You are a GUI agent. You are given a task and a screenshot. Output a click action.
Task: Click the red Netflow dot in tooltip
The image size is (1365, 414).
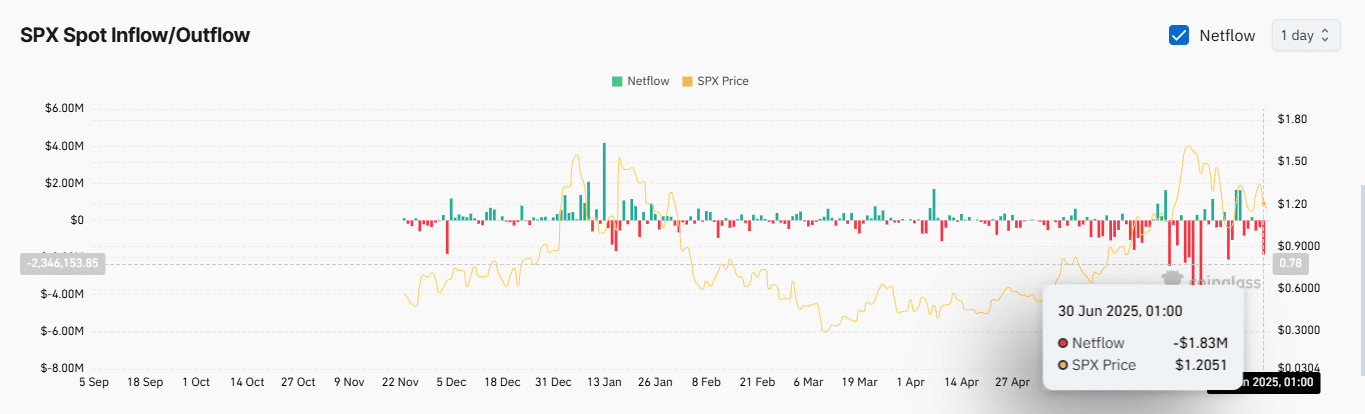(1063, 343)
